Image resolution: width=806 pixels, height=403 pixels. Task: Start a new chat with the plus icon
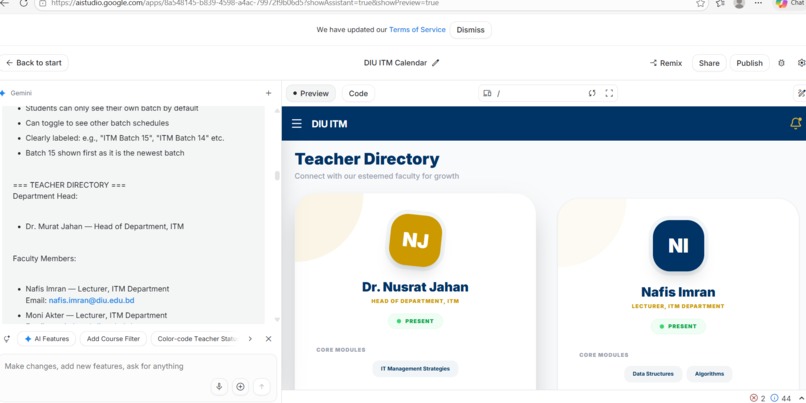point(268,93)
